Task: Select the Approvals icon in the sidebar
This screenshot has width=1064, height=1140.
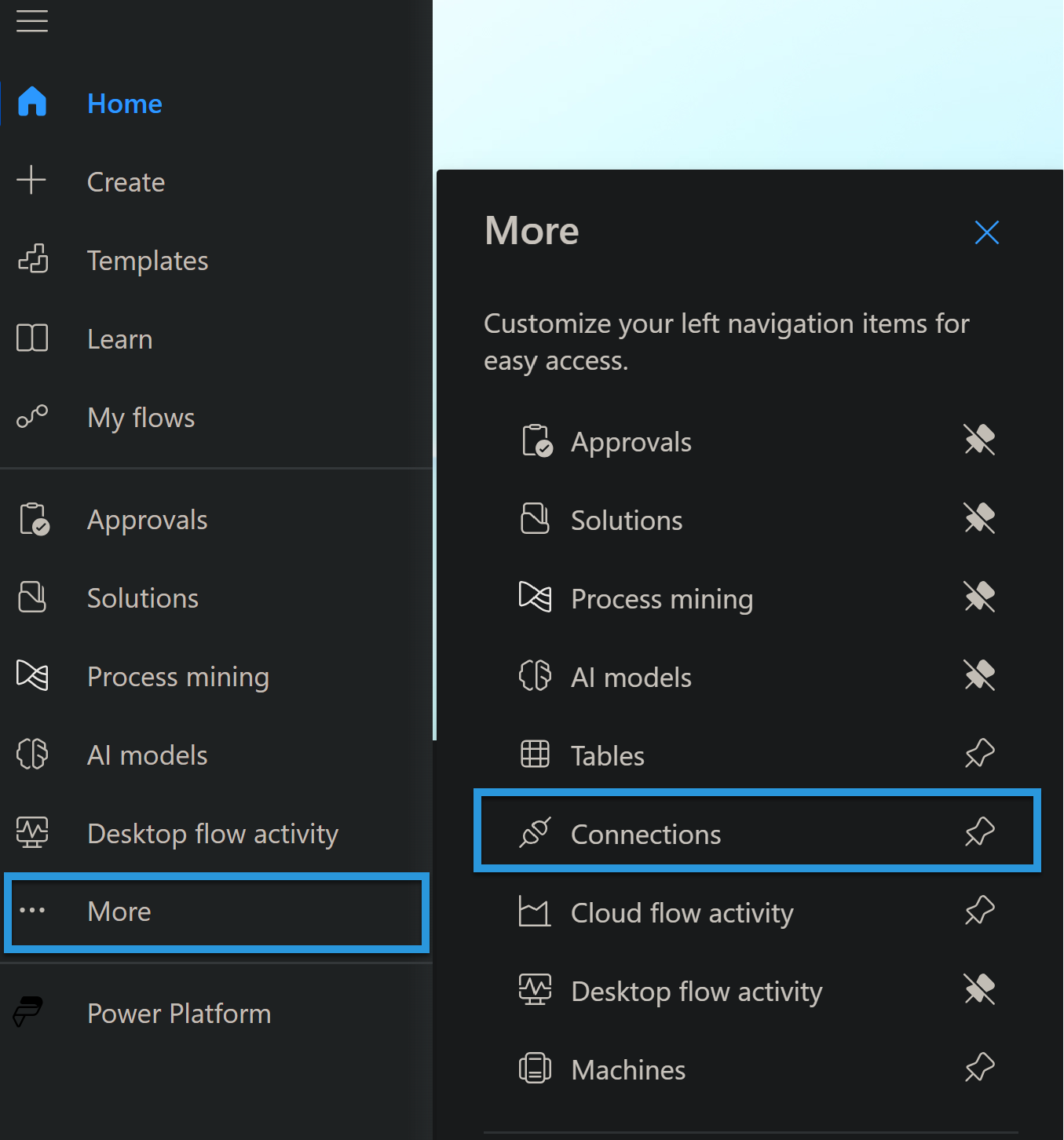Action: [x=32, y=519]
